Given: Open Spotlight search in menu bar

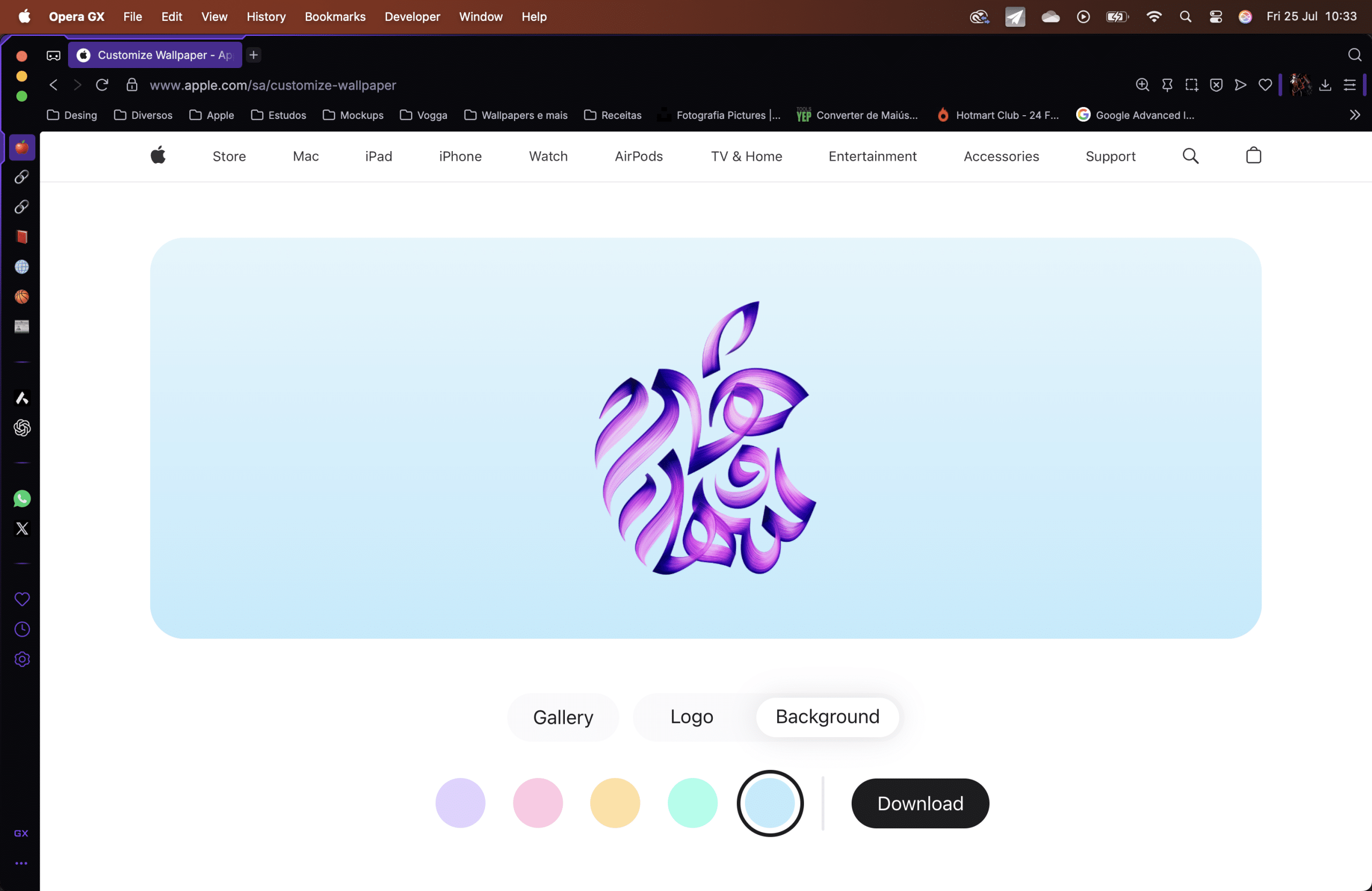Looking at the screenshot, I should pos(1185,17).
